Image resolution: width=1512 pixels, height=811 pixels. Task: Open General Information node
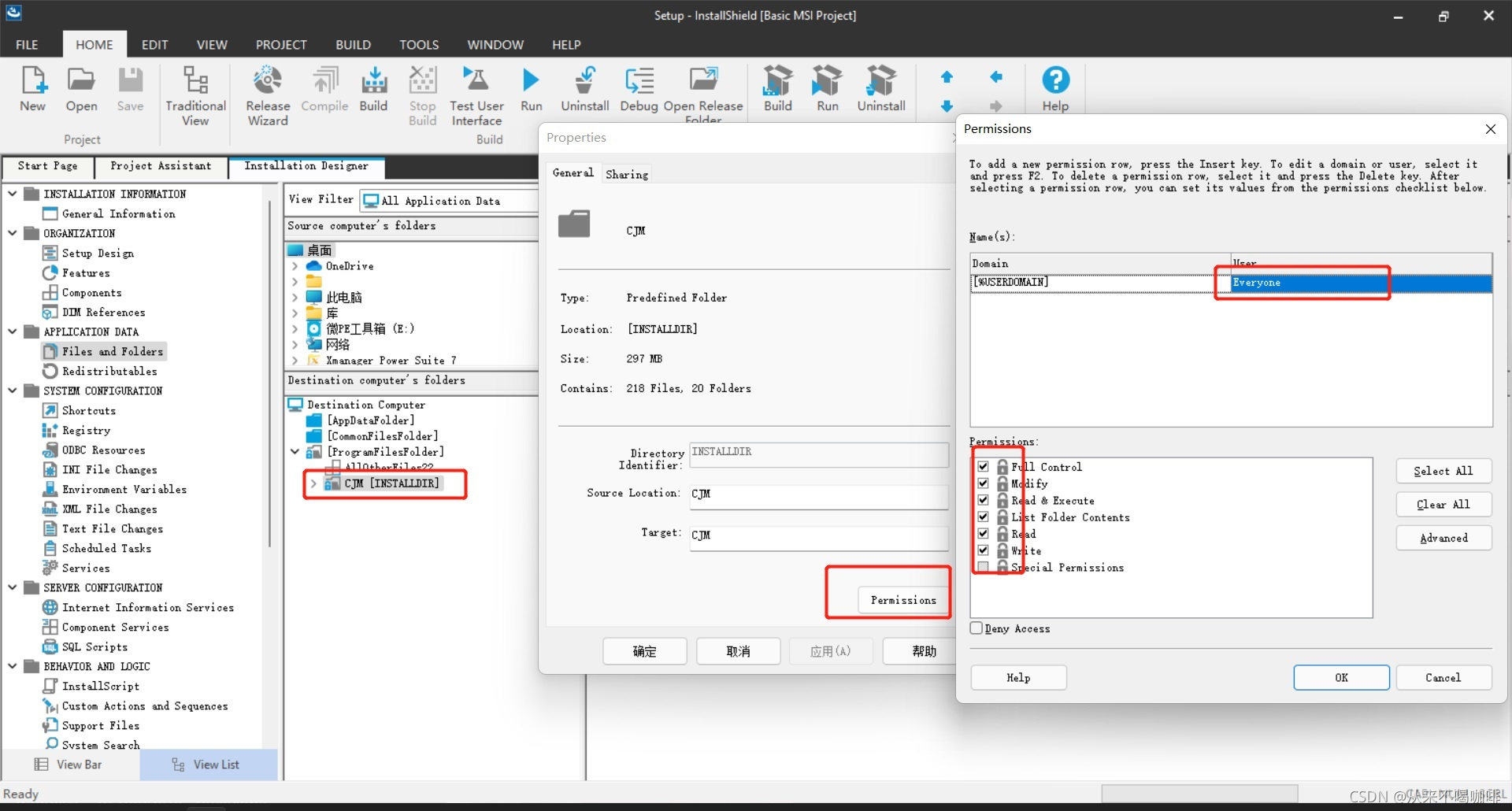point(118,213)
